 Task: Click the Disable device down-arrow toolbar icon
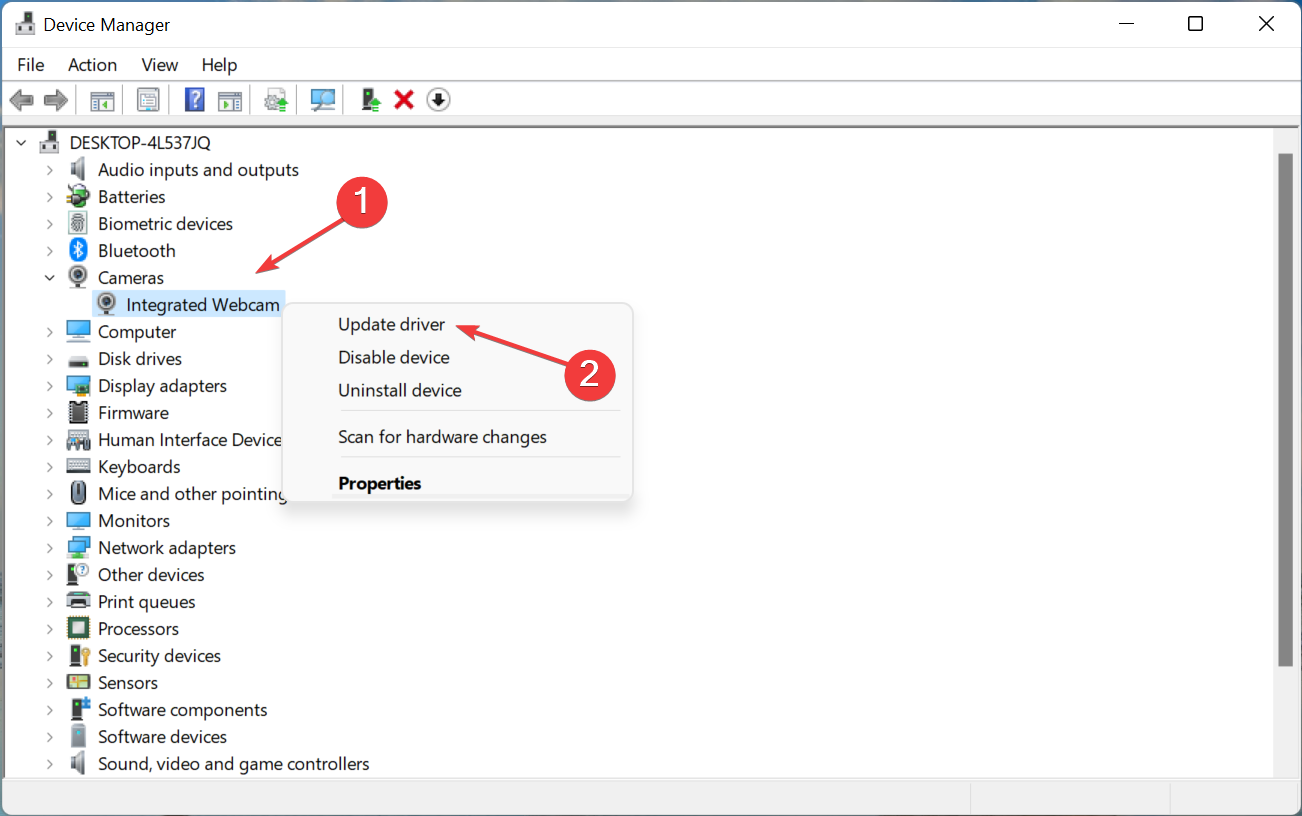click(x=438, y=100)
